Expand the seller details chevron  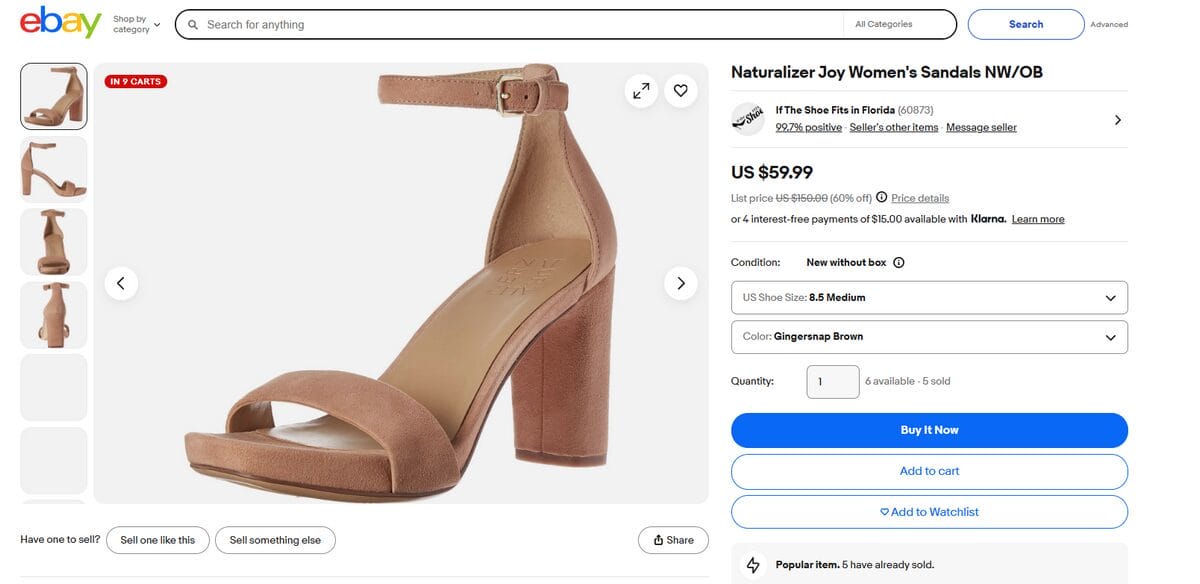1118,119
